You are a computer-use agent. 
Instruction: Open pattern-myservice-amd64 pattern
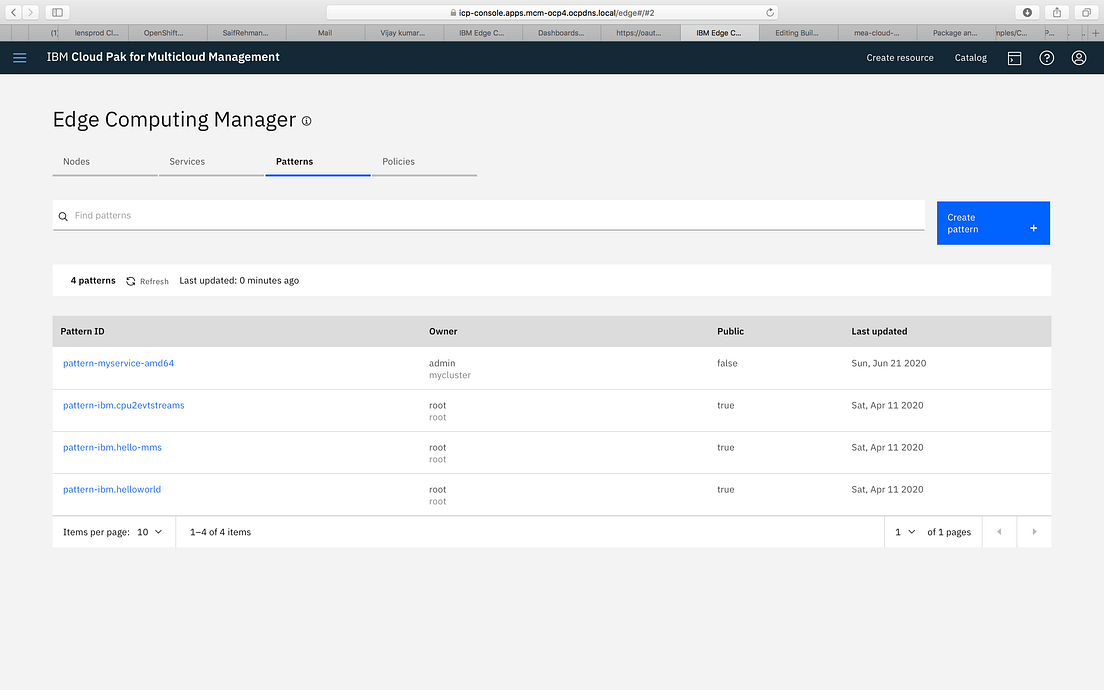click(118, 363)
